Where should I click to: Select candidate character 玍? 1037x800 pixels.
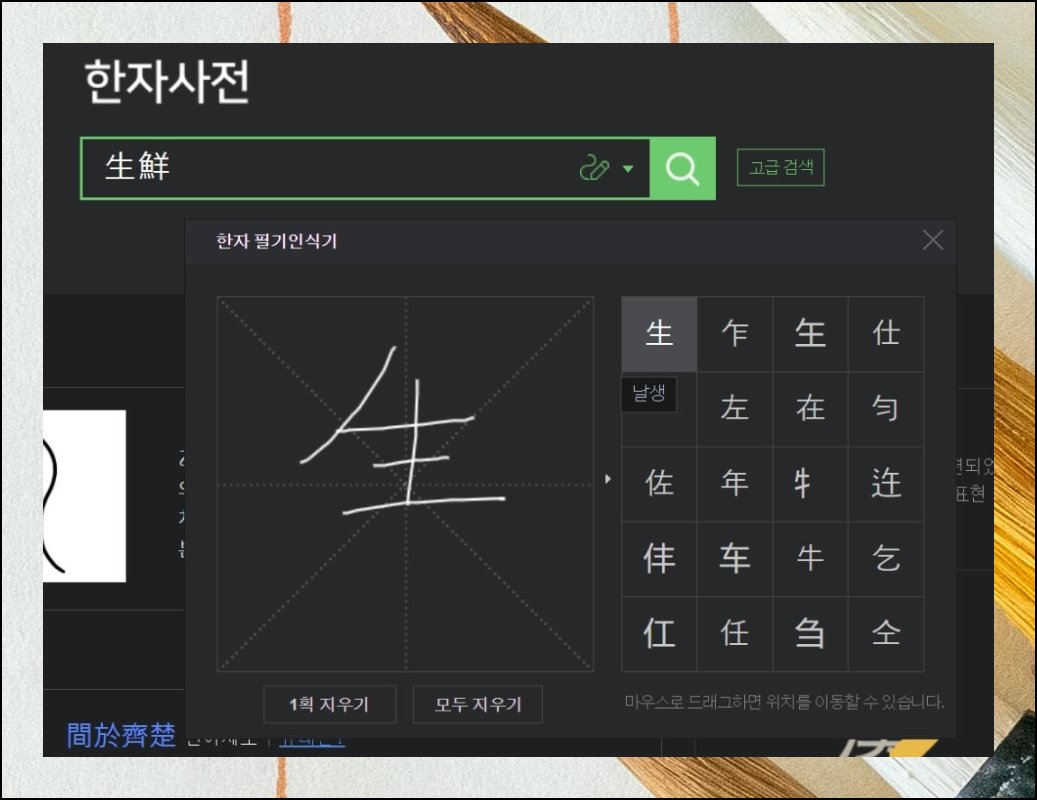[810, 333]
